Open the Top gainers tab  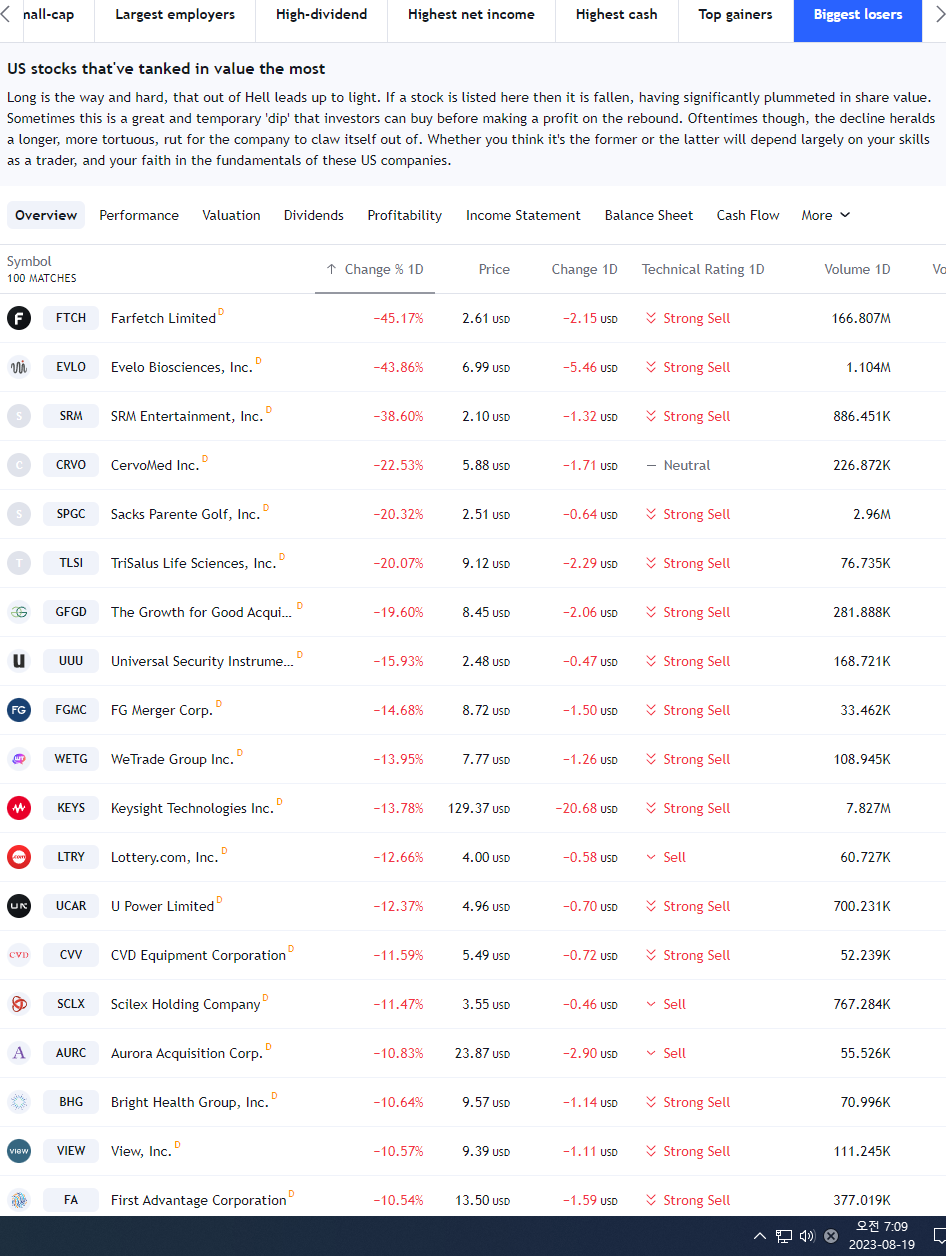click(735, 14)
